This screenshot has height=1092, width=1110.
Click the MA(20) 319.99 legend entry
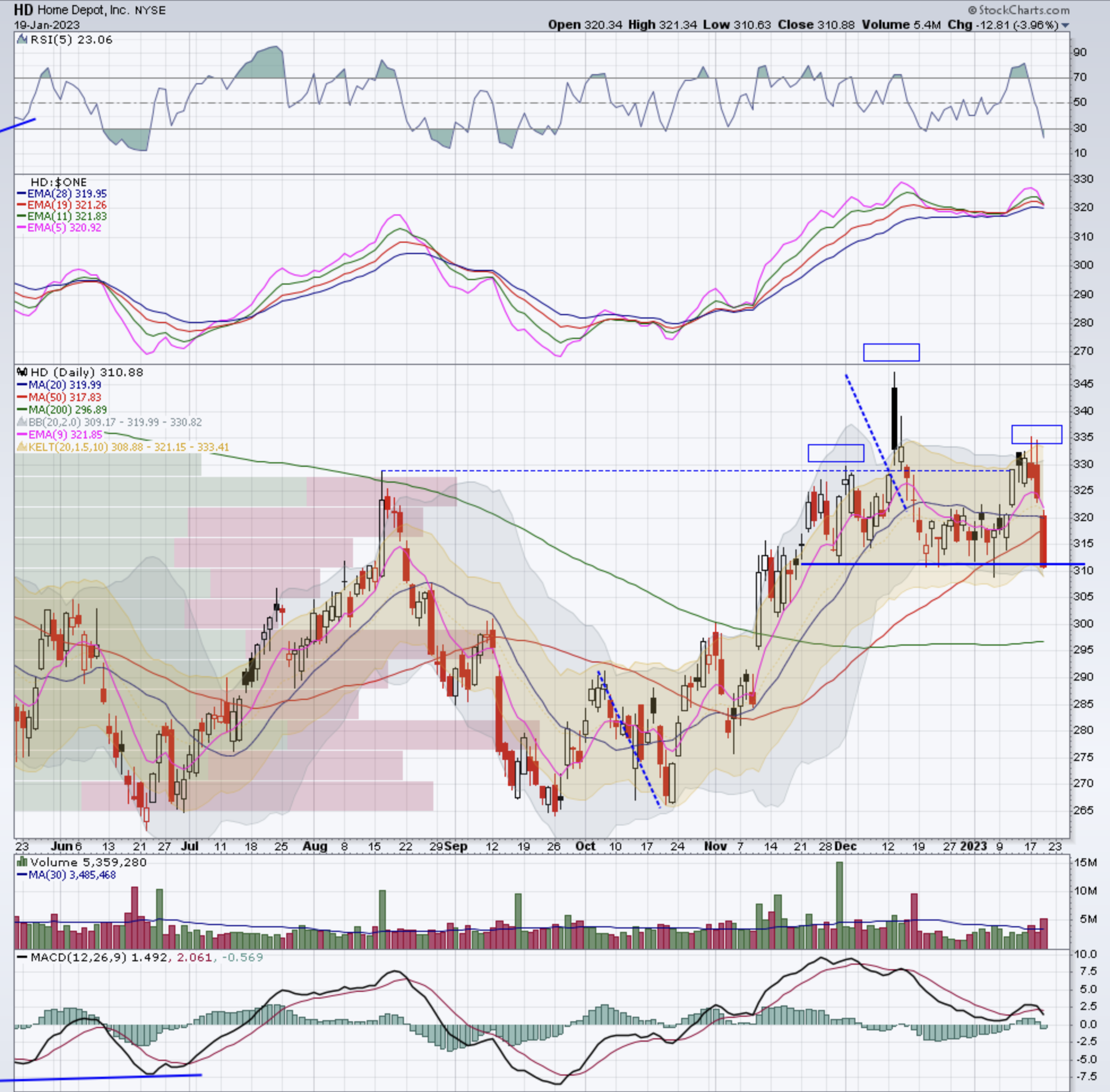pyautogui.click(x=65, y=385)
